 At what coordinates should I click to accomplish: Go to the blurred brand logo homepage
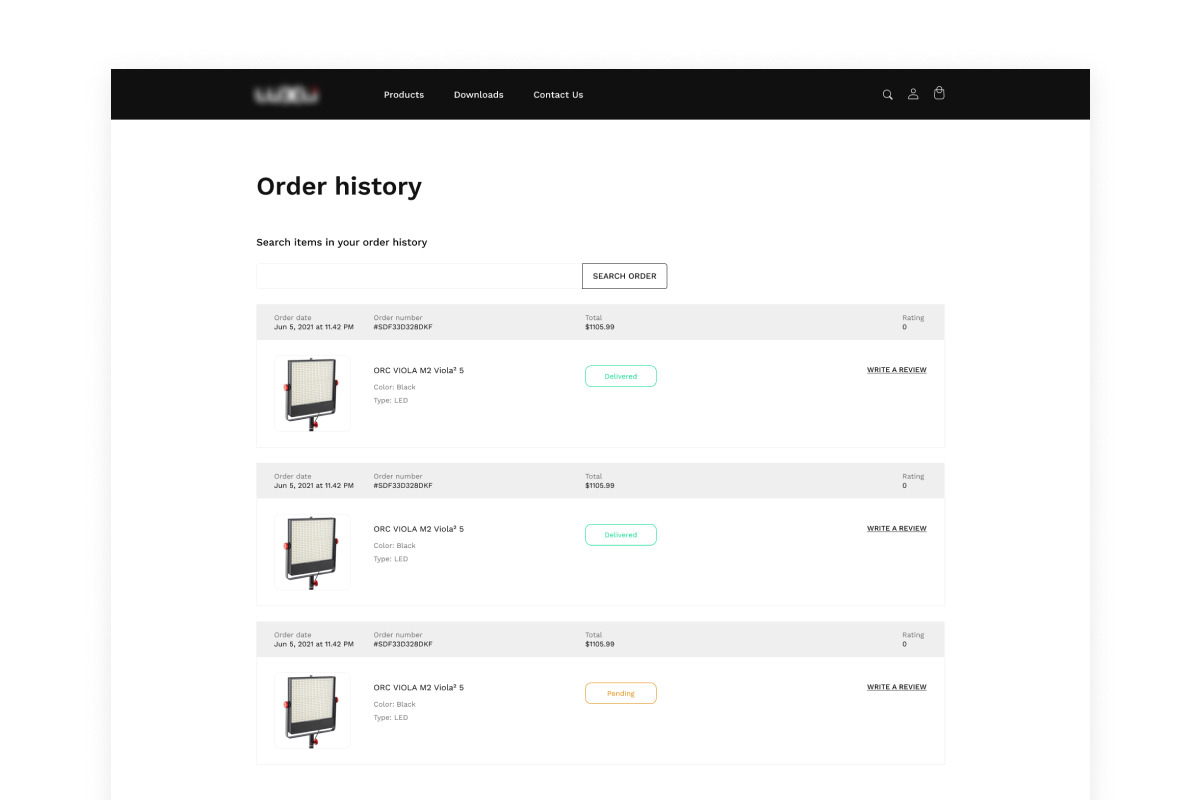pos(287,95)
